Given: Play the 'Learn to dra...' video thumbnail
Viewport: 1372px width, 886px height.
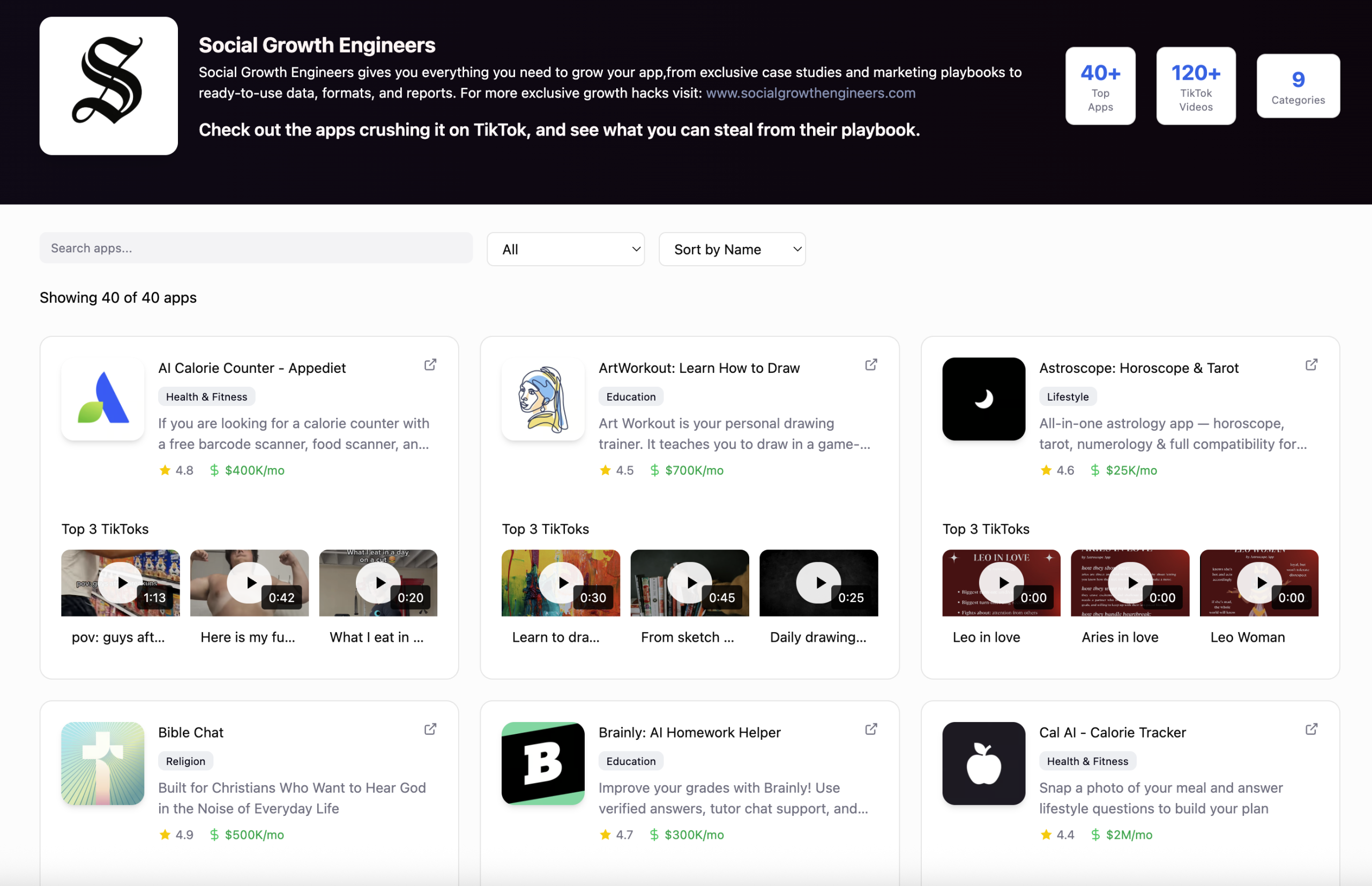Looking at the screenshot, I should point(561,582).
